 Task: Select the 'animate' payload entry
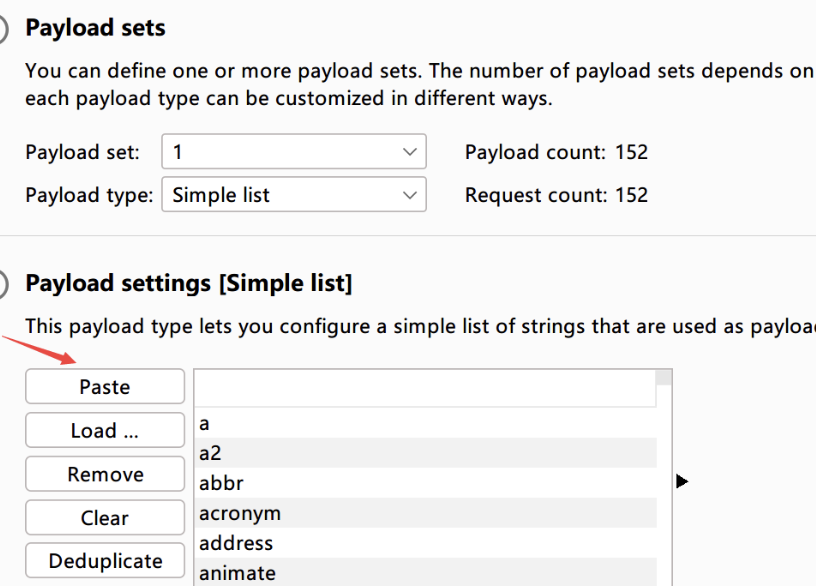click(x=425, y=573)
